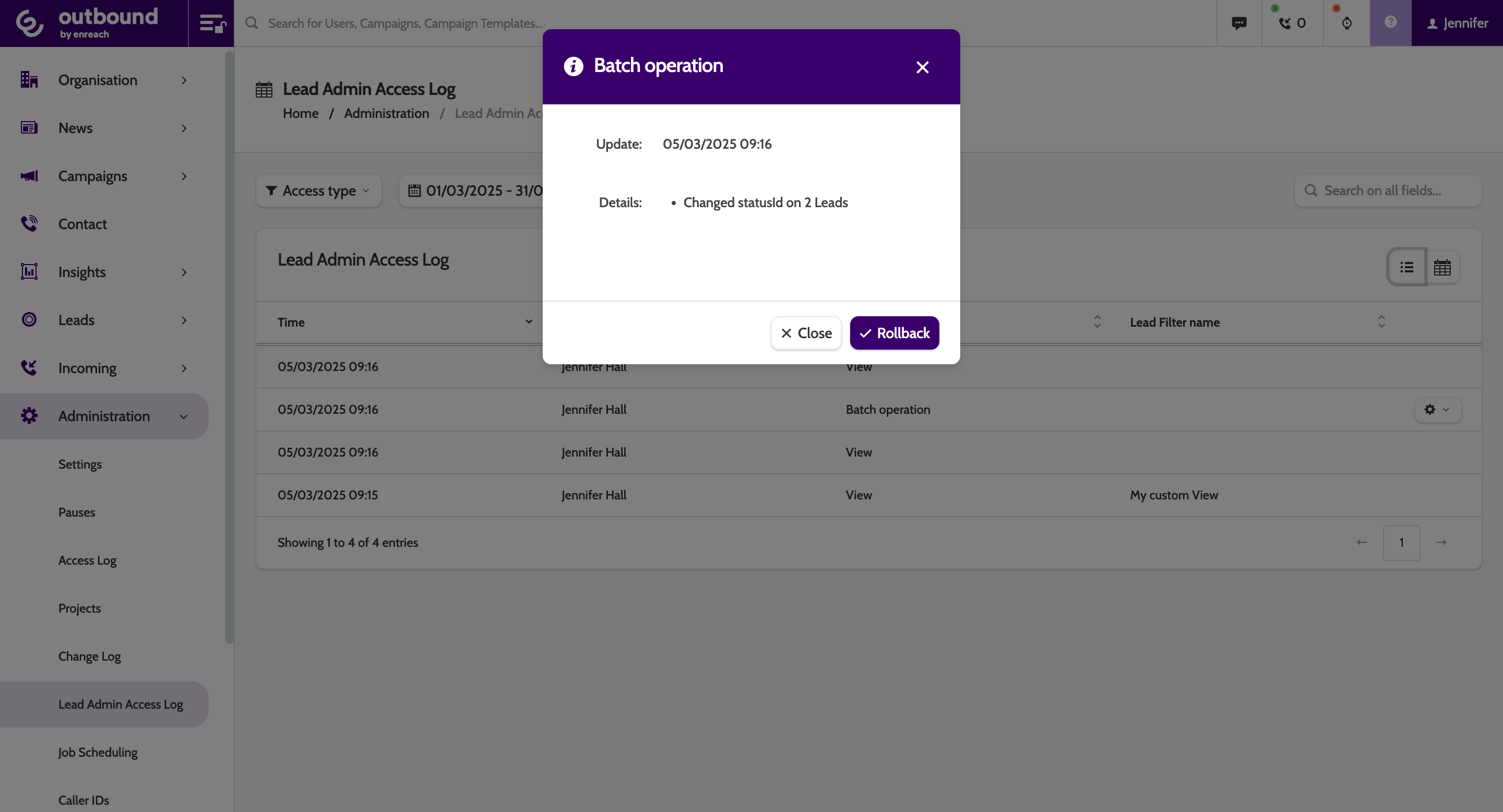Open the chat messages icon in top bar

1239,23
